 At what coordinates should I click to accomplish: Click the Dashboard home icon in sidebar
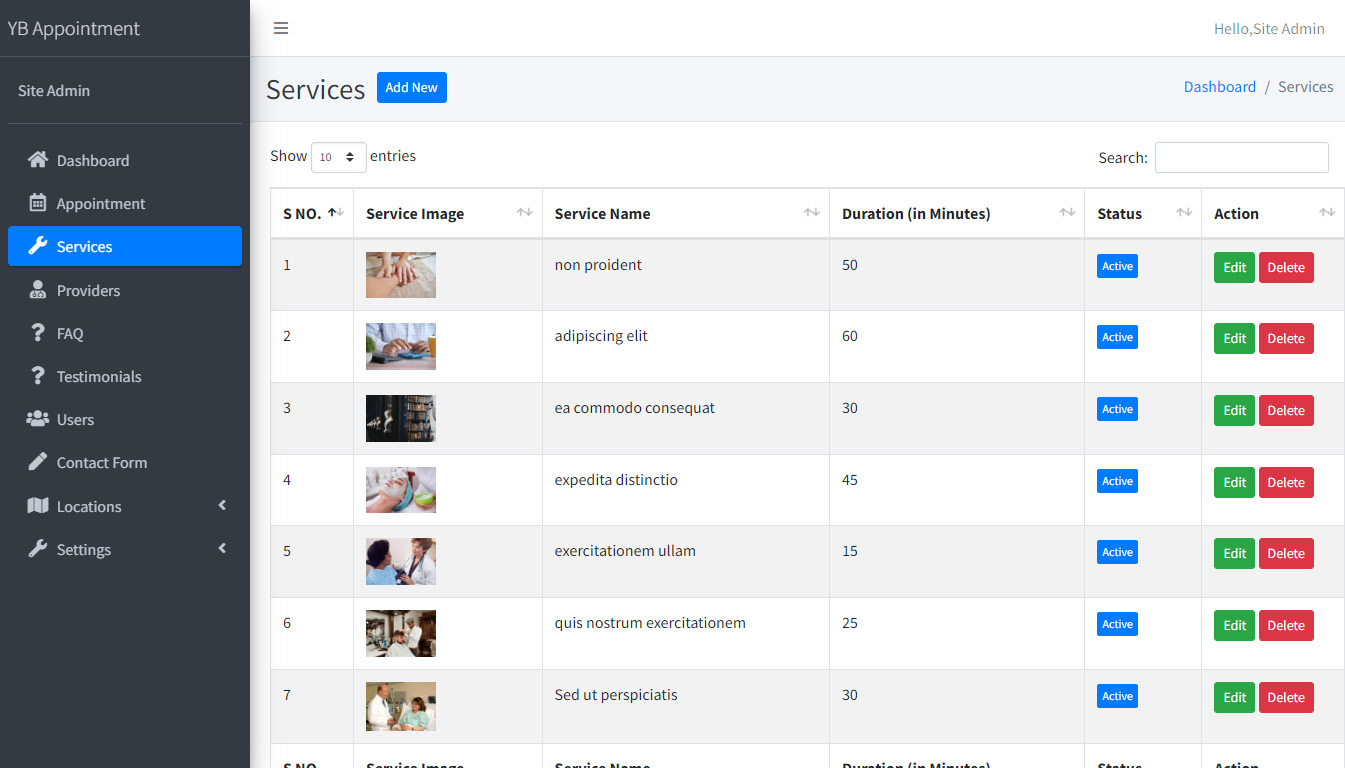click(x=38, y=160)
